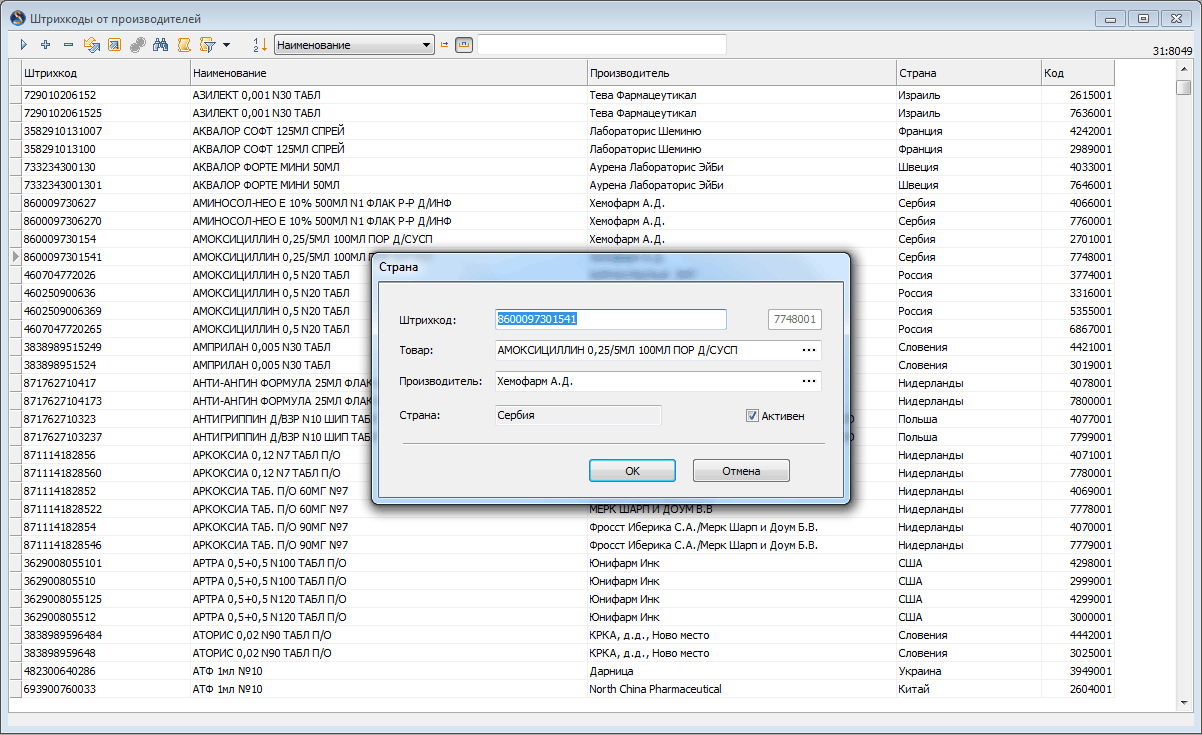1202x735 pixels.
Task: Click Нидерланды cell for code 4078001
Action: (968, 383)
